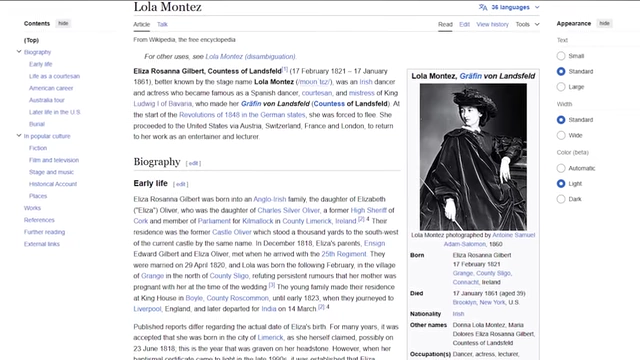Image resolution: width=640 pixels, height=360 pixels.
Task: Jump to (Top) in Contents
Action: point(31,40)
